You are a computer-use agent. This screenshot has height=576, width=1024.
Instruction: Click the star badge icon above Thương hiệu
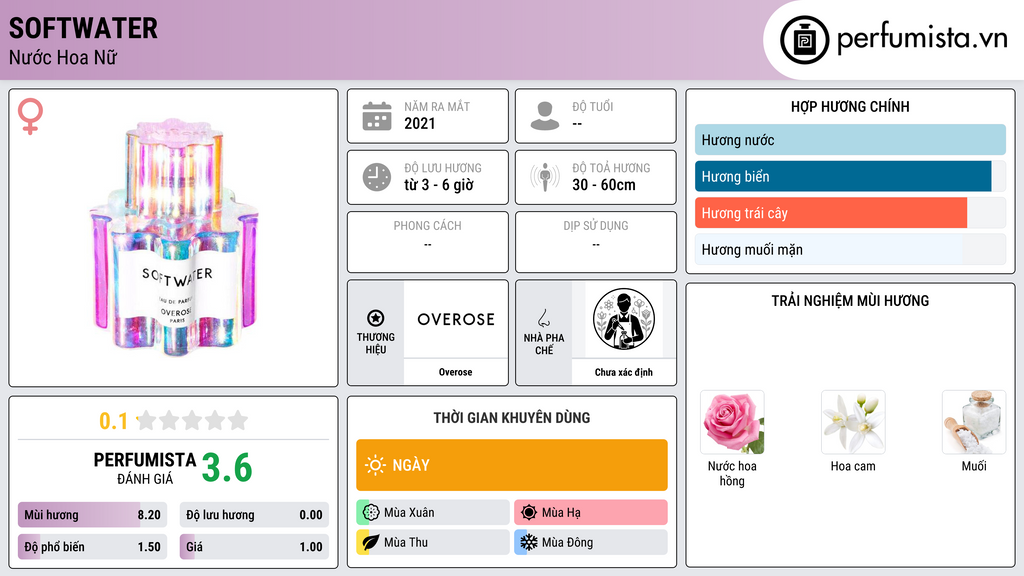click(x=376, y=318)
